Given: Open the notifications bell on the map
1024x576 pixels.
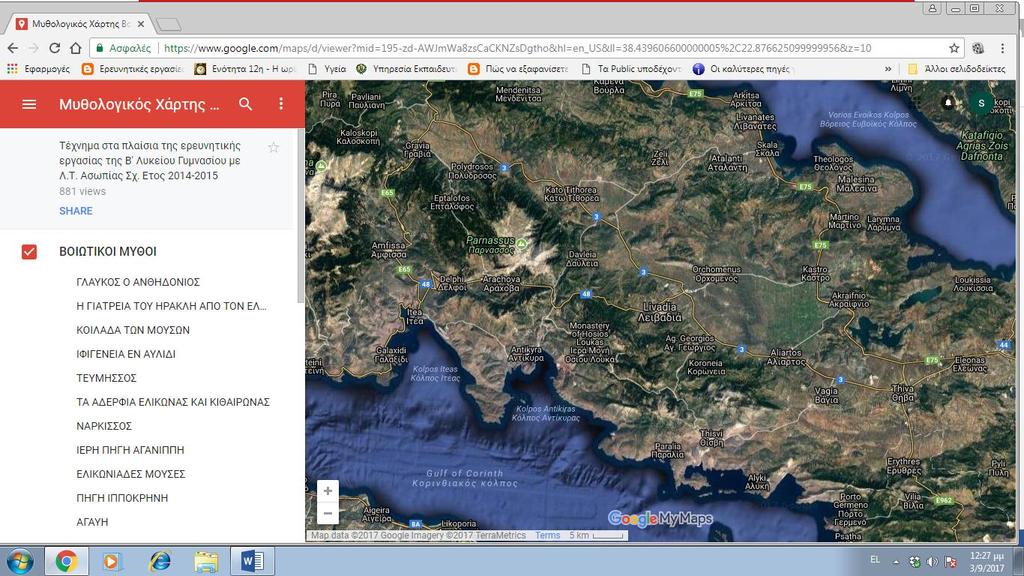Looking at the screenshot, I should click(x=948, y=103).
